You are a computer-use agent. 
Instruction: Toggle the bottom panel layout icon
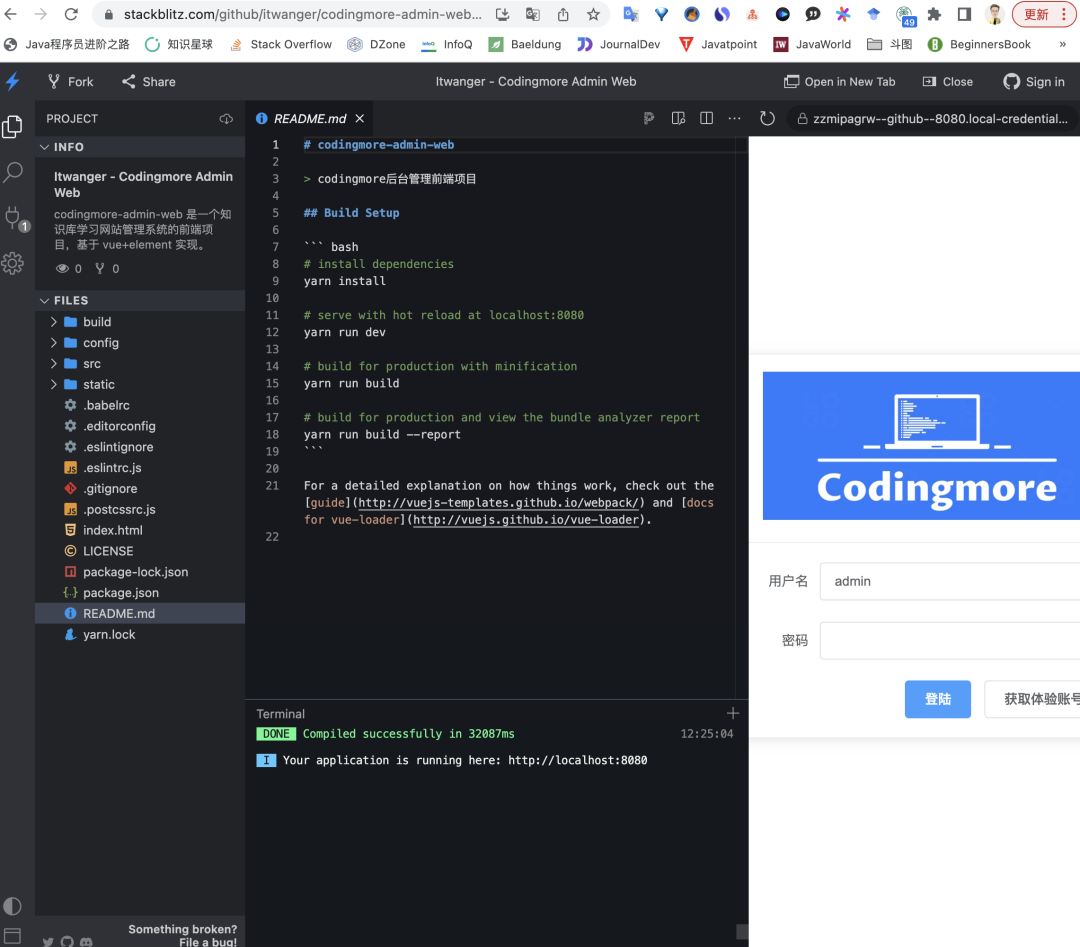click(x=12, y=936)
